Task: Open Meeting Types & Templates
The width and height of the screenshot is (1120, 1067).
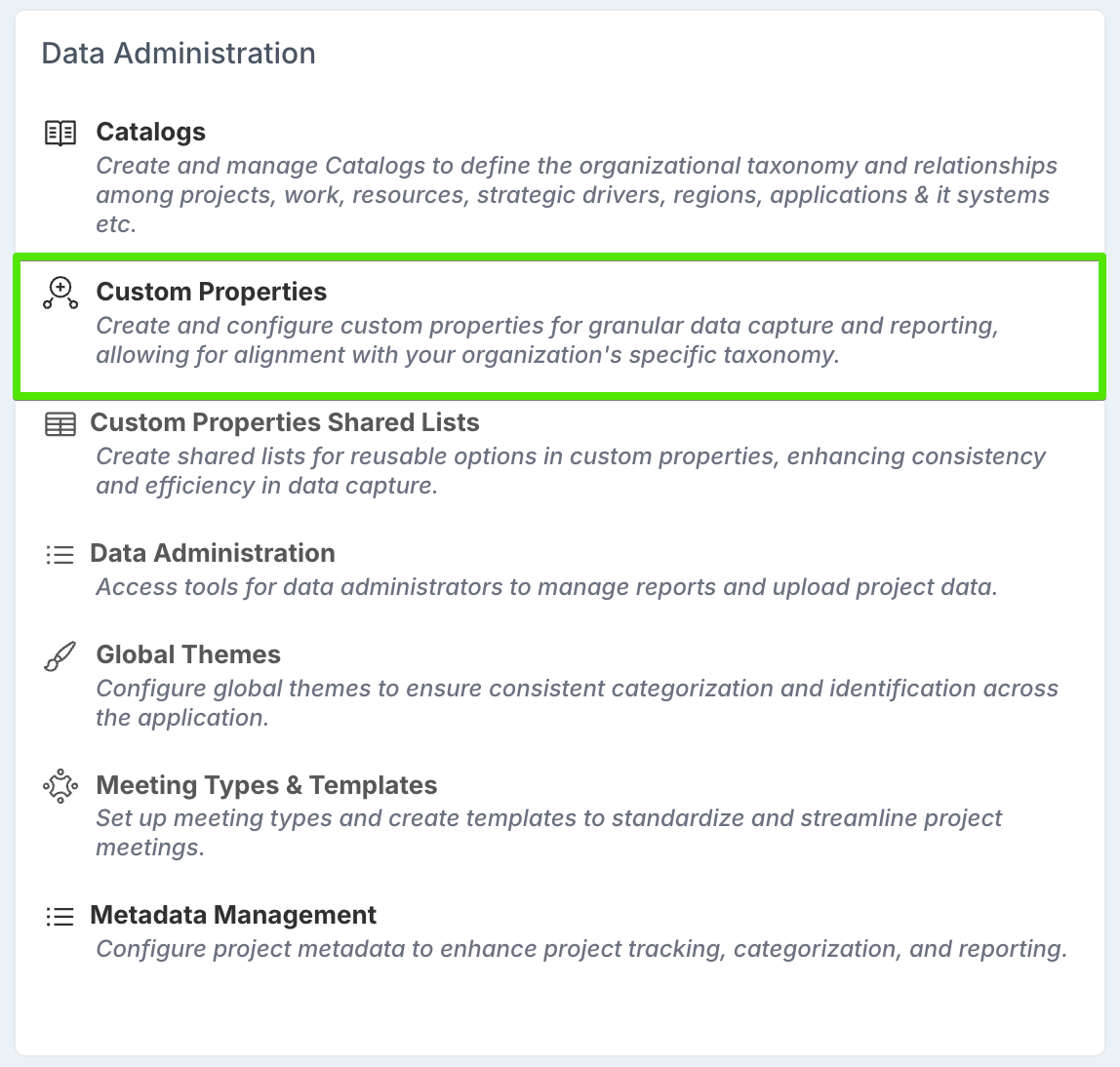Action: click(266, 785)
